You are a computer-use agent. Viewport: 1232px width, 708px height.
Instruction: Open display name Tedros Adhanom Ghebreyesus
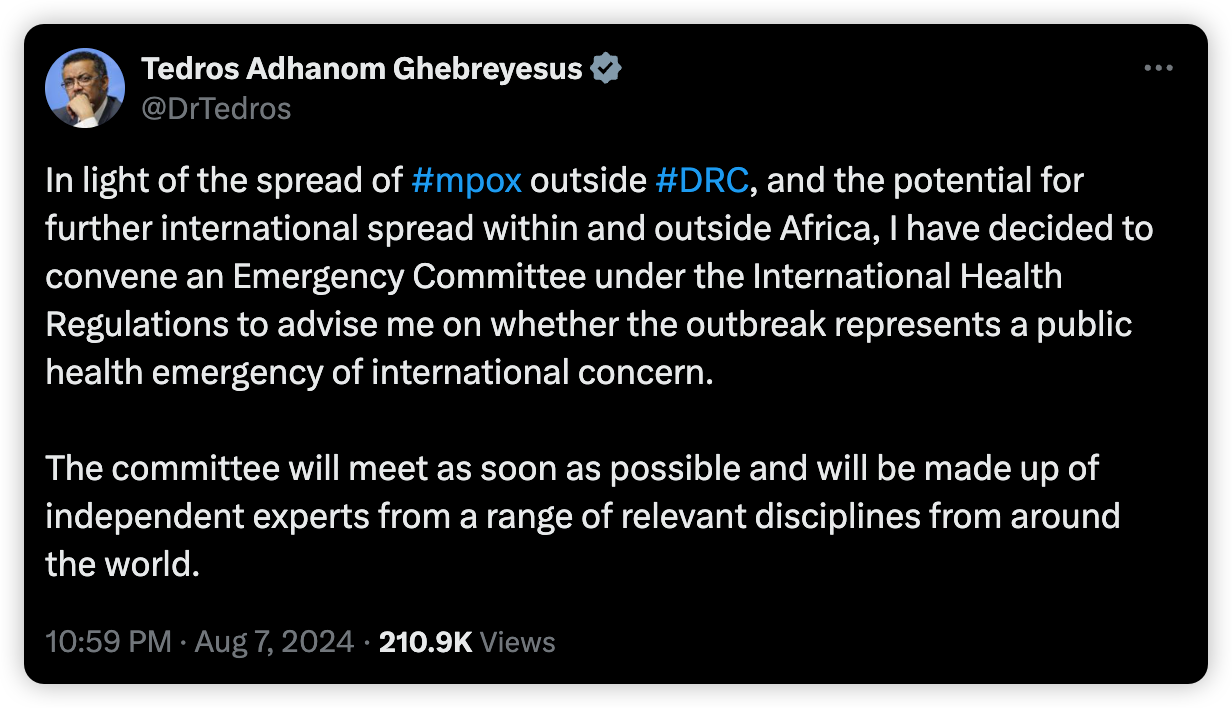[362, 69]
